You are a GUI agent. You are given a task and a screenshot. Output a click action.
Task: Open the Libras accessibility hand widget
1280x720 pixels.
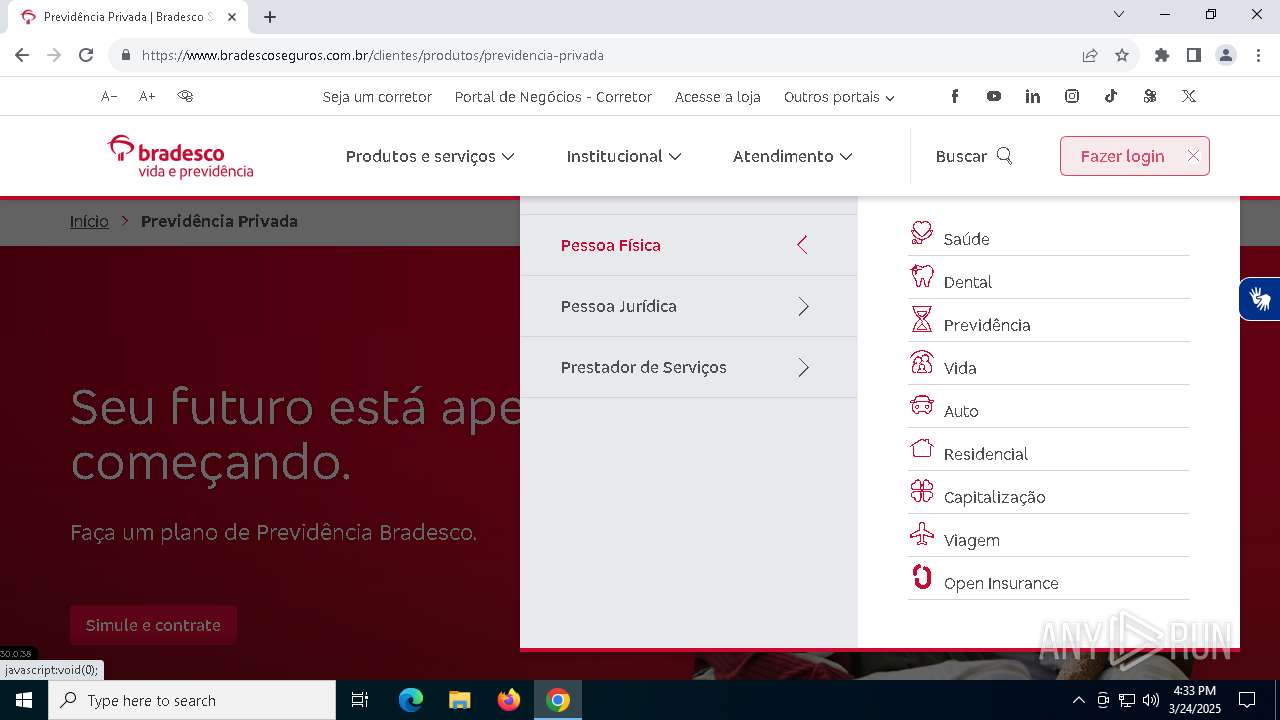[x=1260, y=298]
